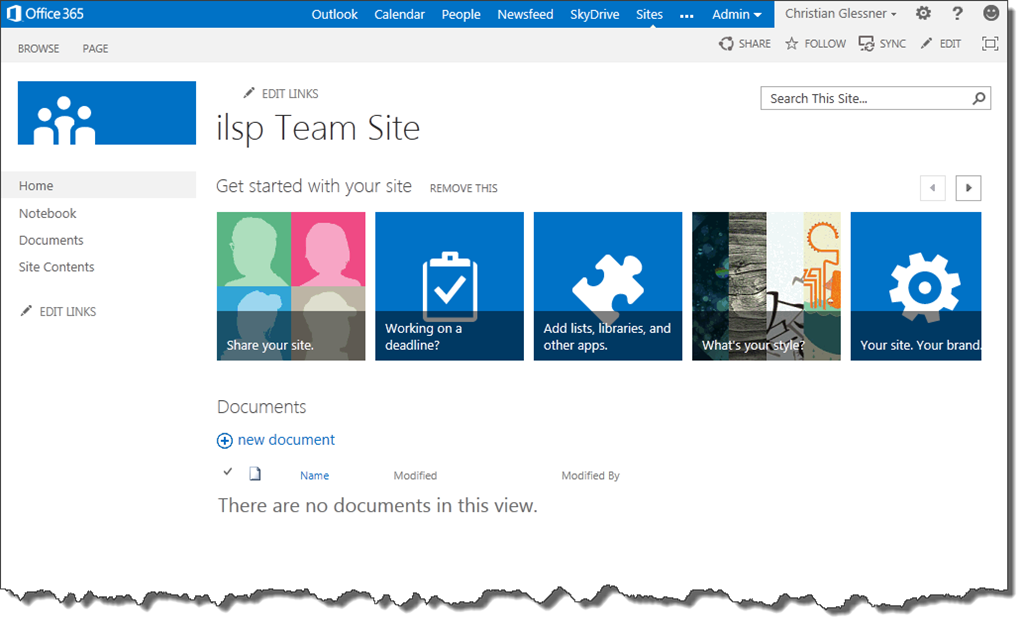This screenshot has height=631, width=1024.
Task: Click the Office 365 logo icon
Action: 14,14
